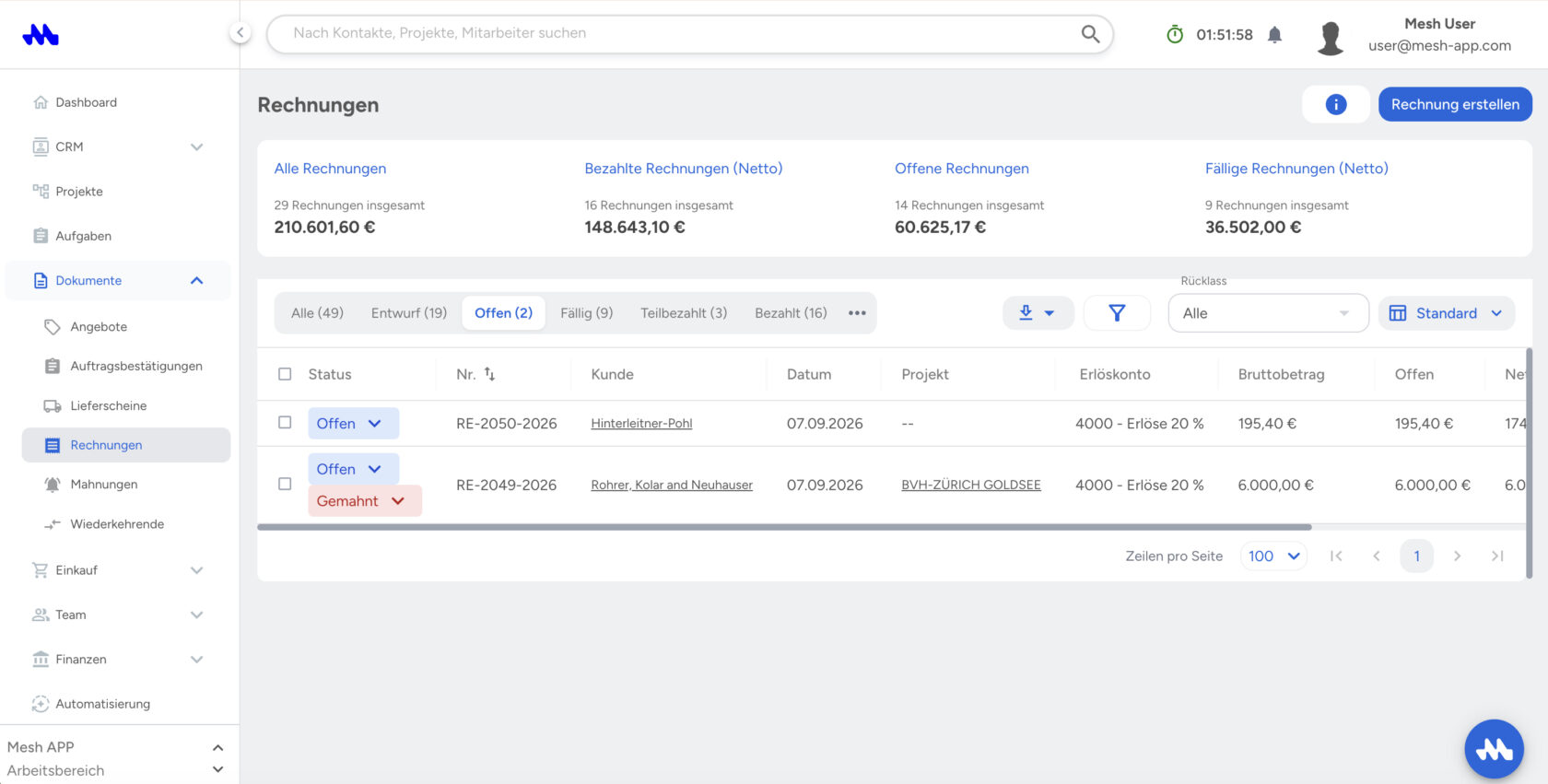Viewport: 1548px width, 784px height.
Task: Show more status tabs via three dots
Action: pos(857,313)
